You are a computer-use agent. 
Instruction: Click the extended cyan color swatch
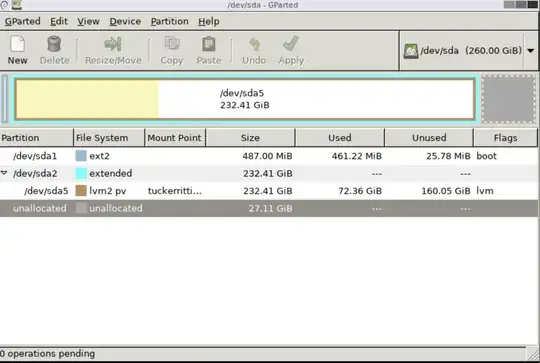81,173
